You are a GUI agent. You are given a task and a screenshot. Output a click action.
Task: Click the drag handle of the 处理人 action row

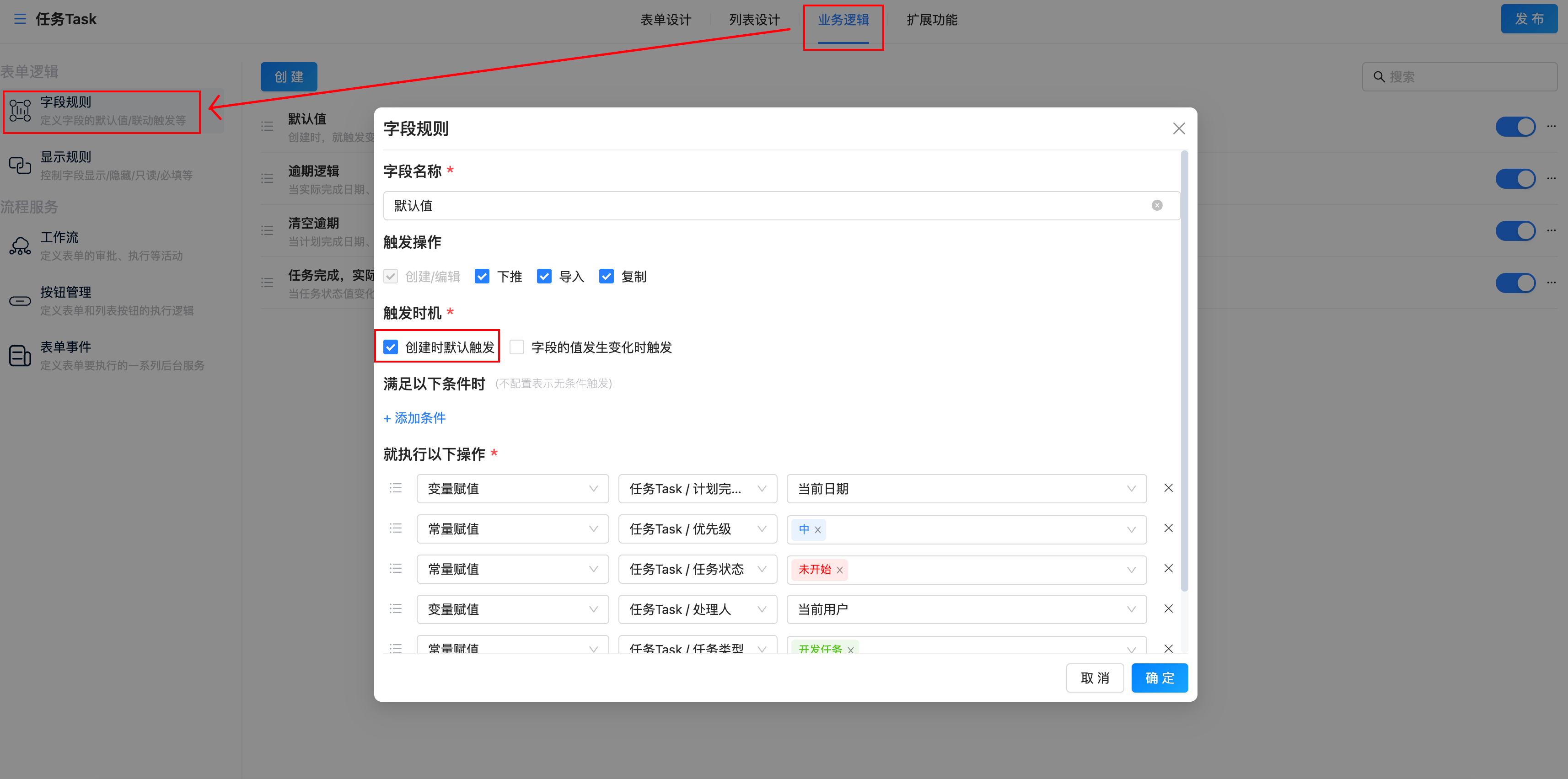pos(396,608)
